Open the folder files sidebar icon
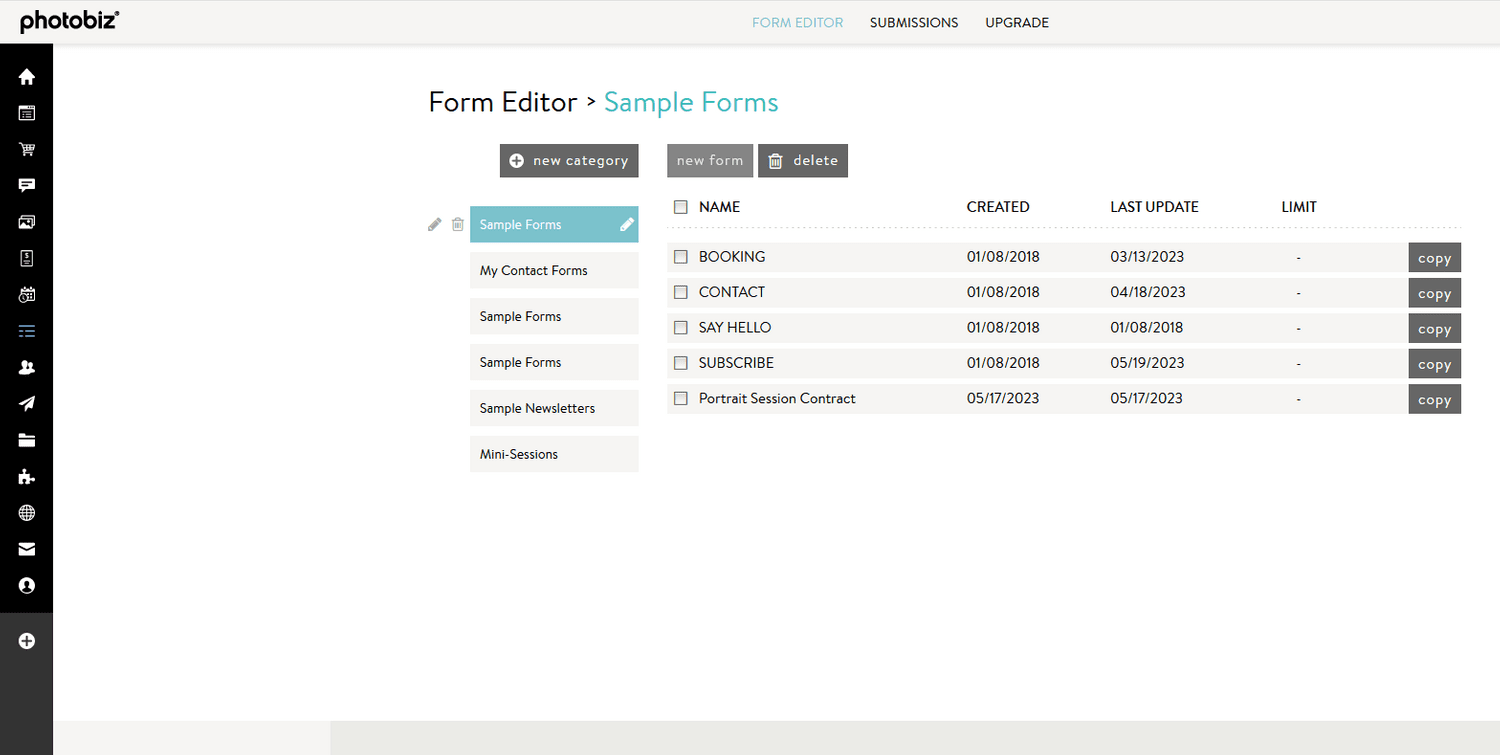Screen dimensions: 1500x755 (x=27, y=440)
